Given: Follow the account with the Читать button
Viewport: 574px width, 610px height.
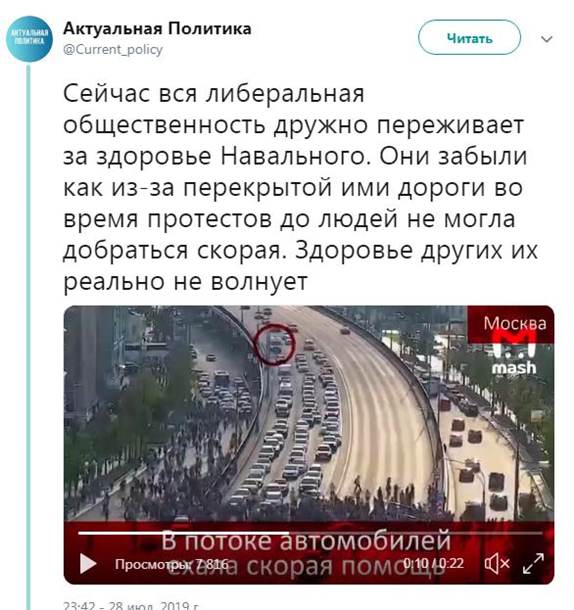Looking at the screenshot, I should 469,38.
